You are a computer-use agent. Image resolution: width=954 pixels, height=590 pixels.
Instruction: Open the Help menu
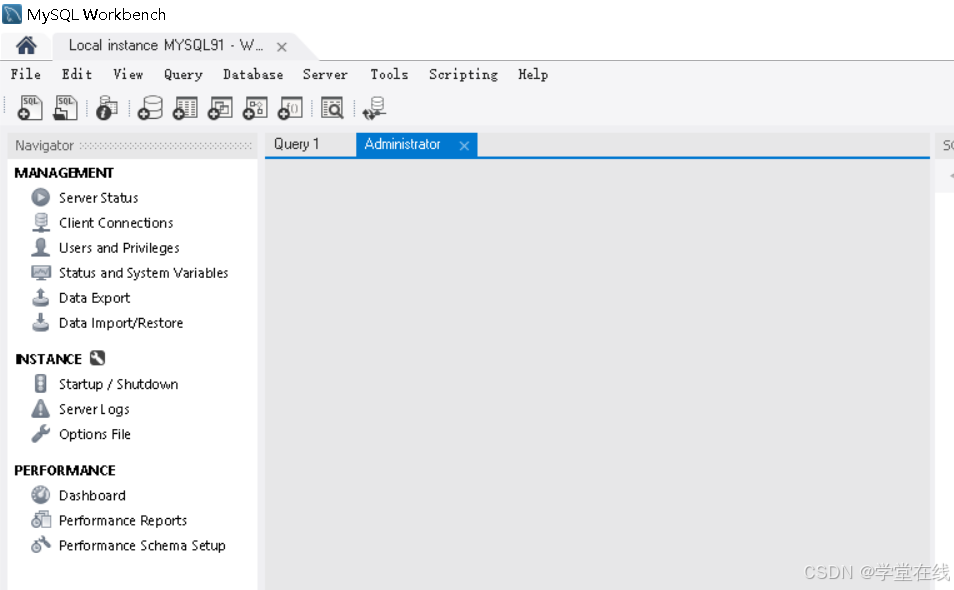[x=533, y=75]
